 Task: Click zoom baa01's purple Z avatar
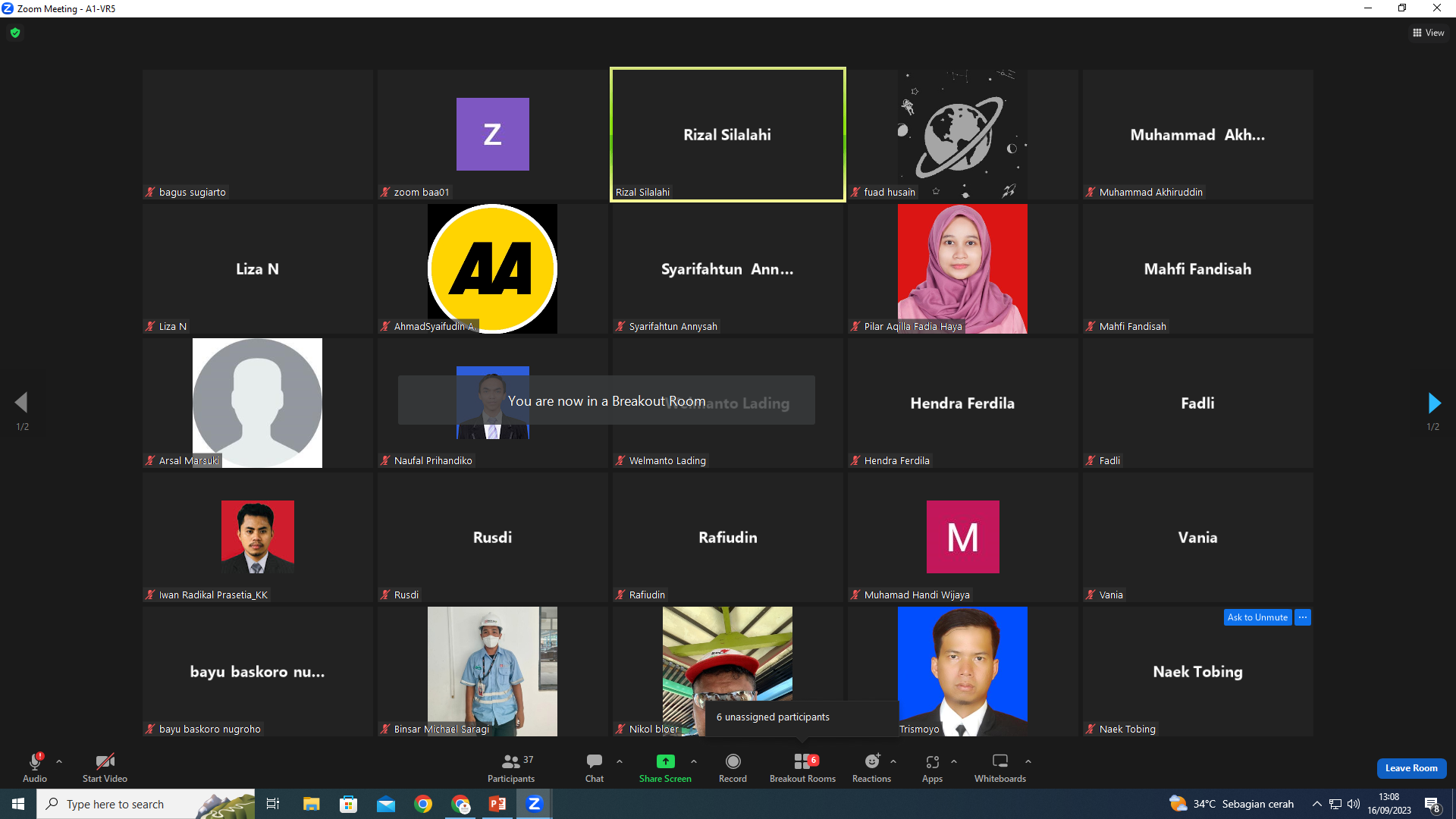[493, 134]
